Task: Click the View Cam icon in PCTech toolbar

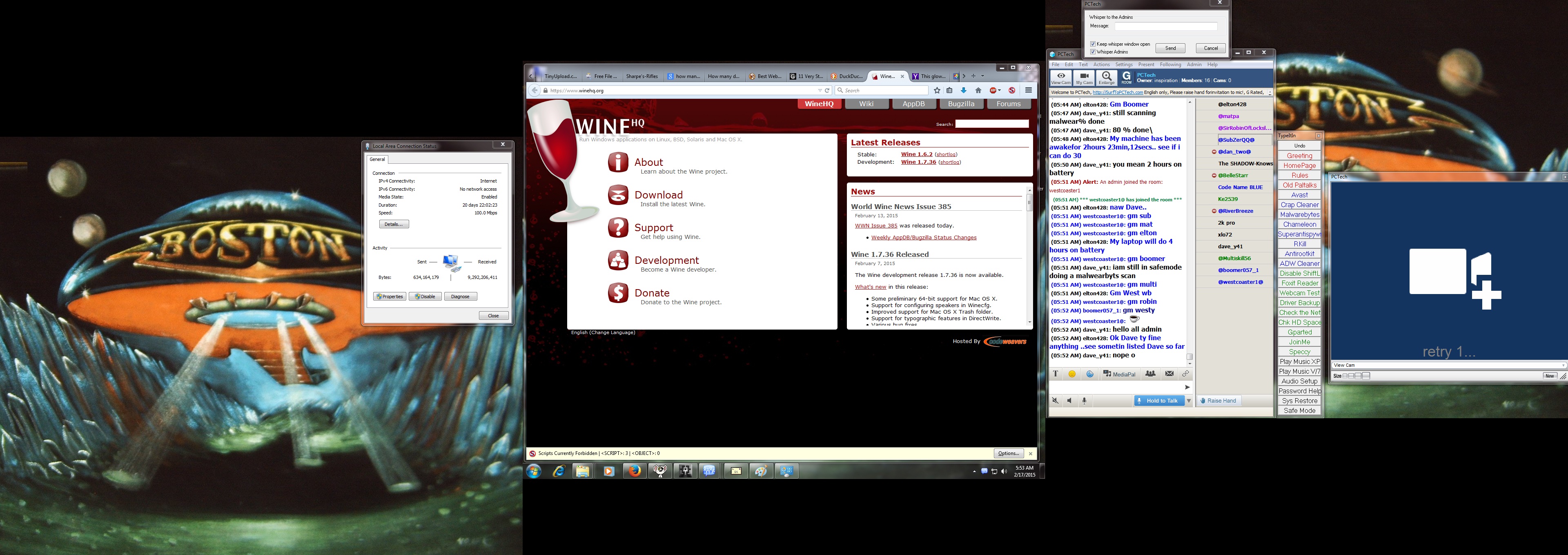Action: tap(1060, 78)
